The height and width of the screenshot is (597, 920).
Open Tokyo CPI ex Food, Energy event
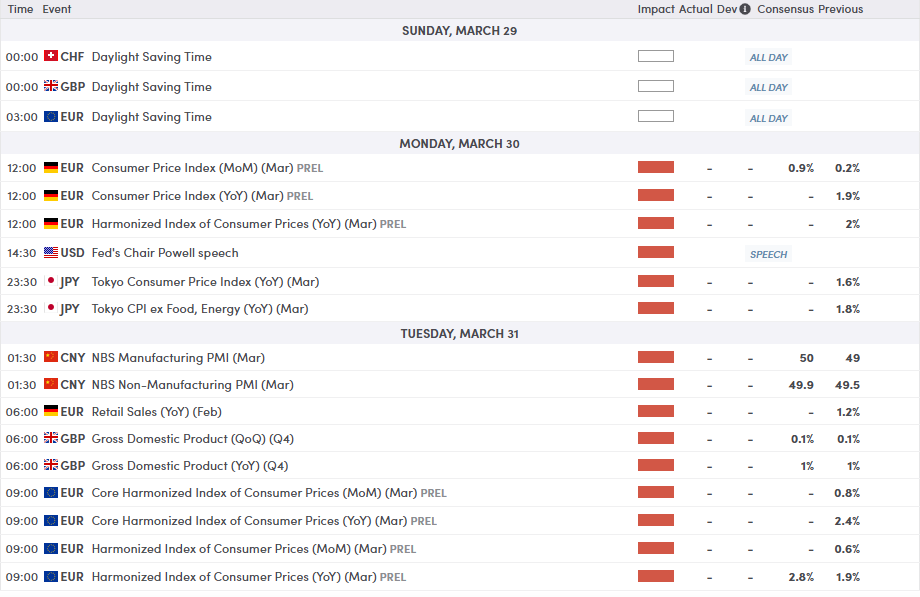click(200, 309)
